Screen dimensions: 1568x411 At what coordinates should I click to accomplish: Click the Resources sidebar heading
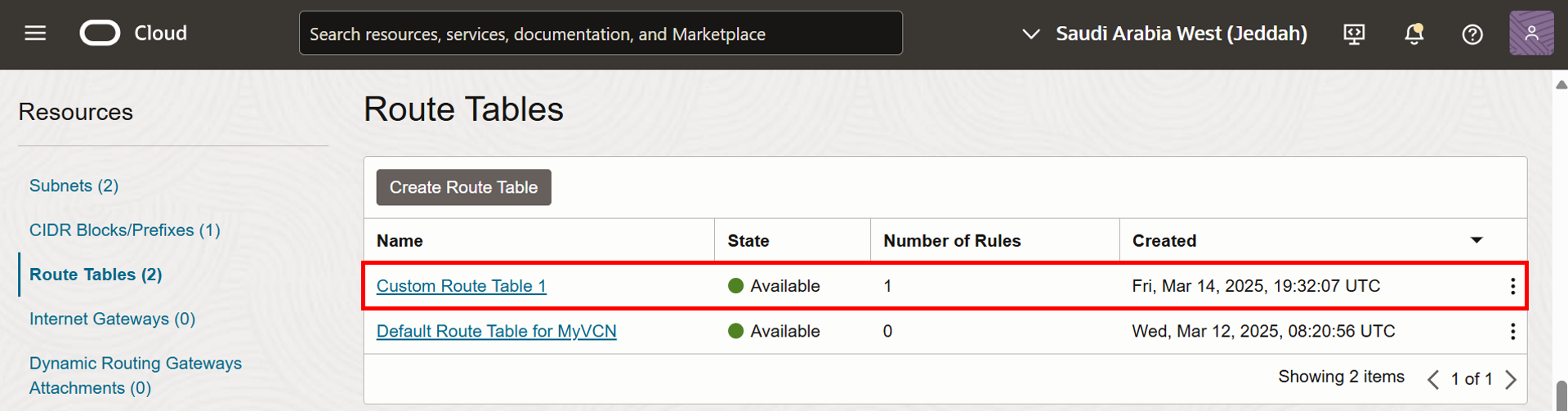(x=75, y=112)
